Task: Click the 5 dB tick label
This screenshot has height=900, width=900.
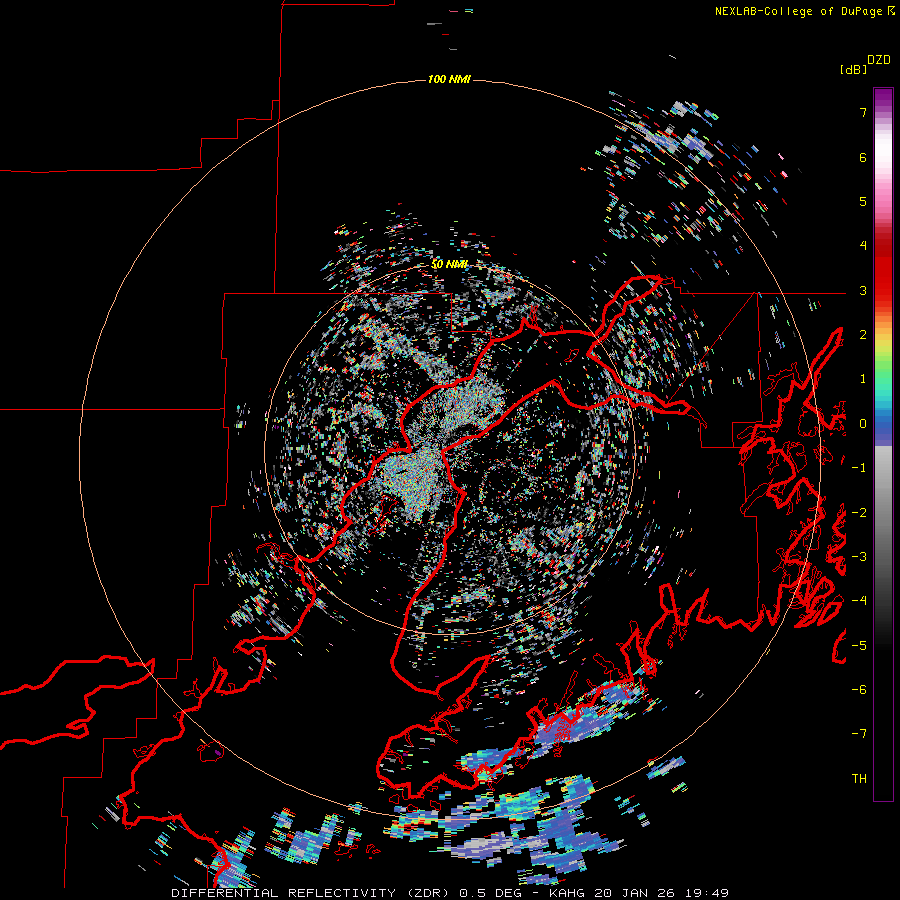Action: (863, 201)
